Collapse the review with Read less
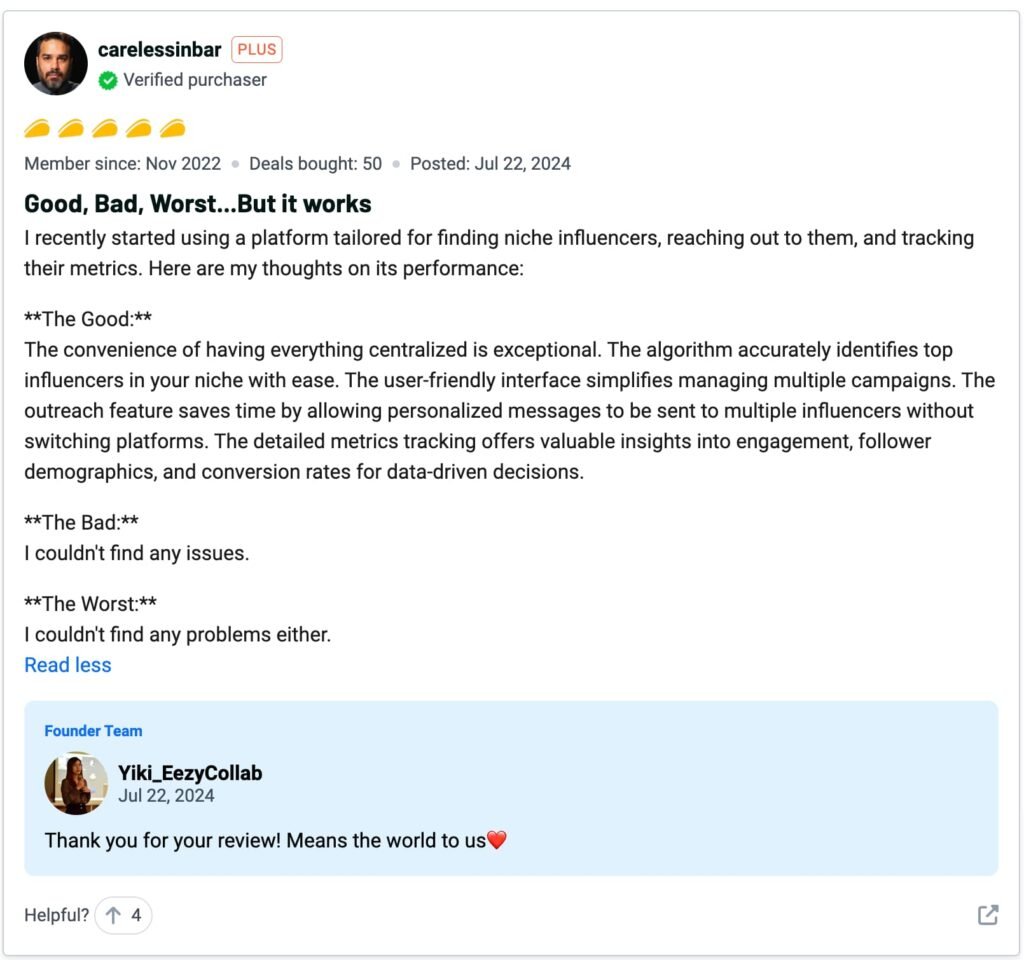The width and height of the screenshot is (1024, 960). 68,665
